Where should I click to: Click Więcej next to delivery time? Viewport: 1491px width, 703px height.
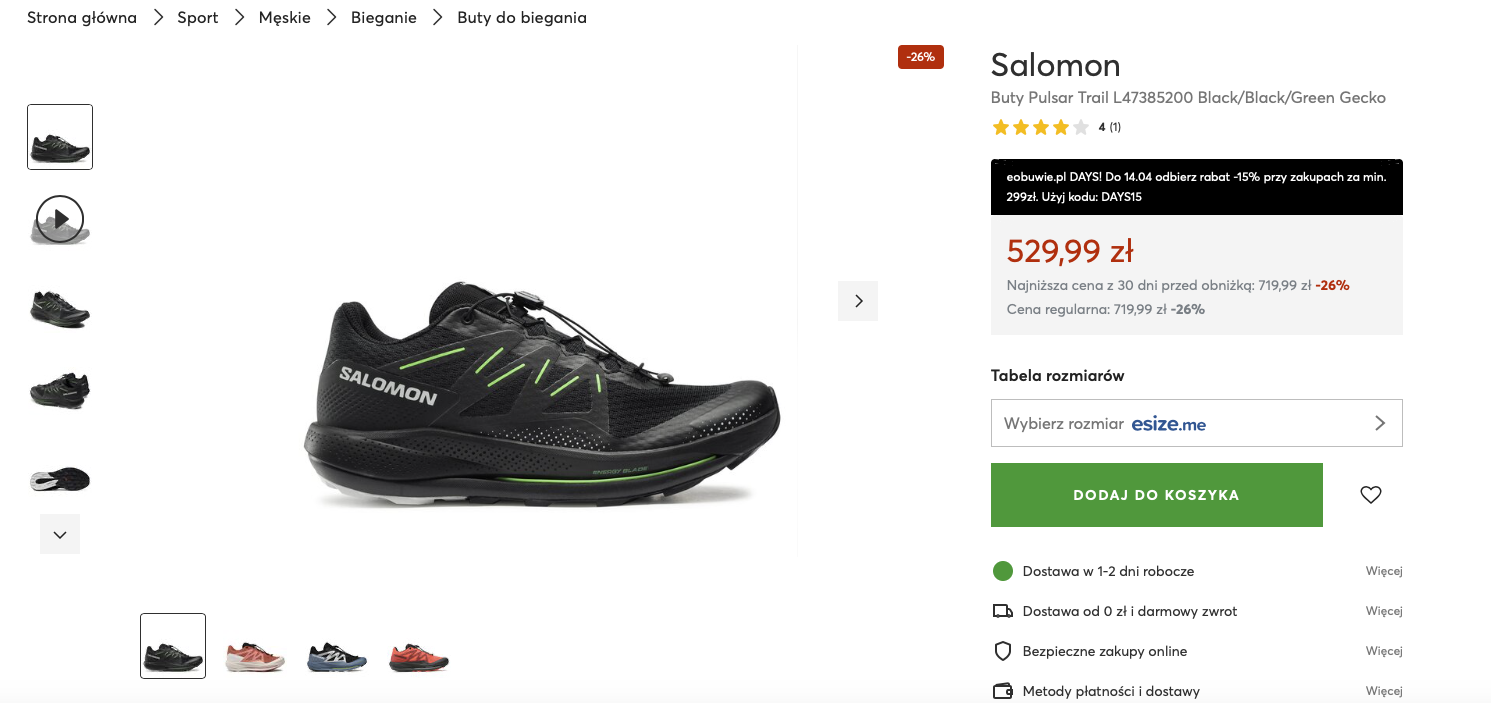tap(1384, 571)
